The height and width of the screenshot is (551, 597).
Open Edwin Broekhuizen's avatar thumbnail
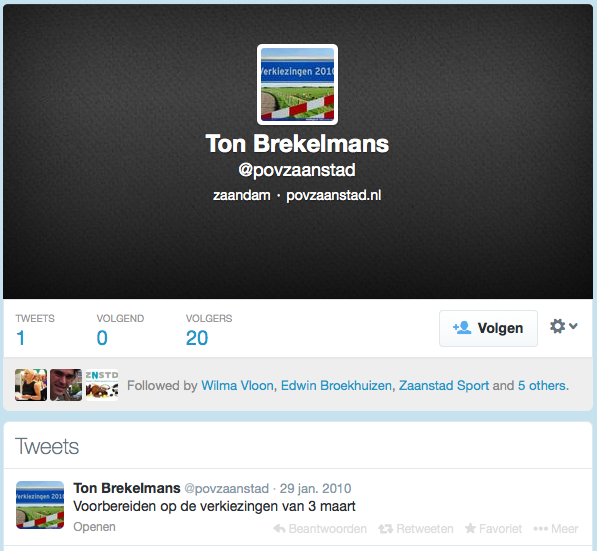pyautogui.click(x=66, y=385)
